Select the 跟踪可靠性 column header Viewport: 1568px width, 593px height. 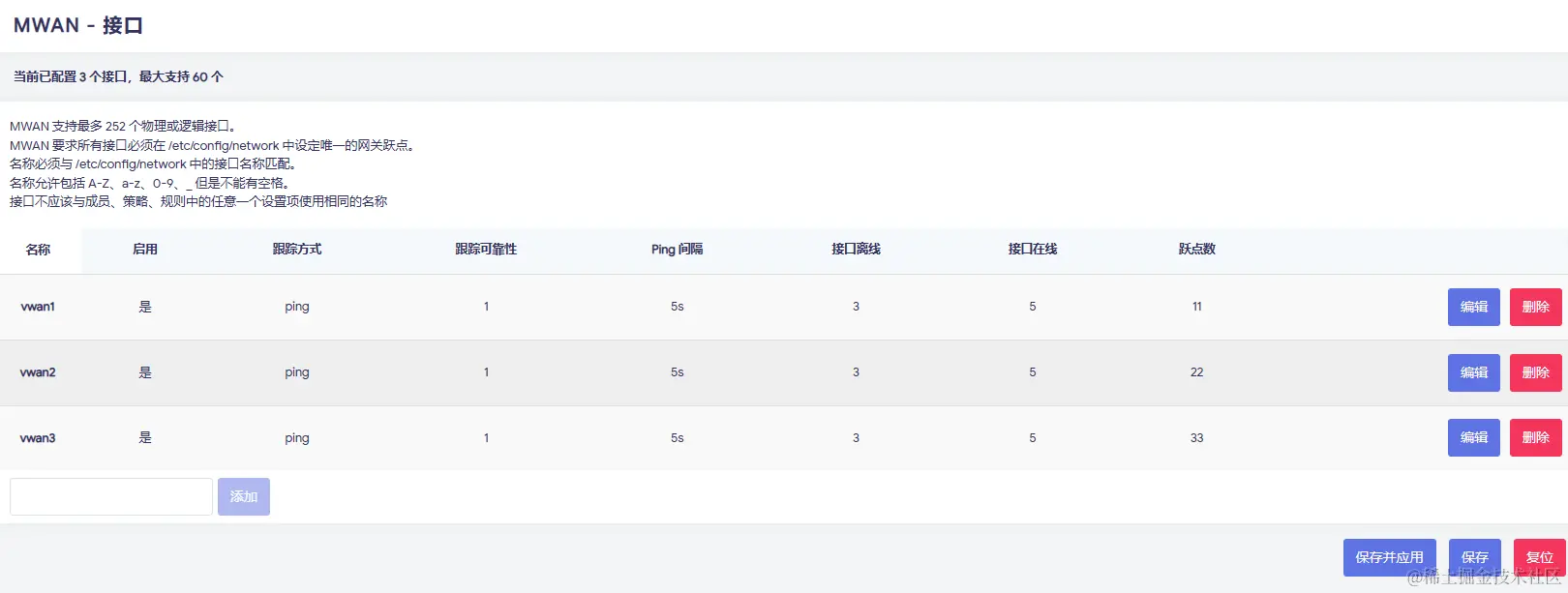pyautogui.click(x=486, y=250)
